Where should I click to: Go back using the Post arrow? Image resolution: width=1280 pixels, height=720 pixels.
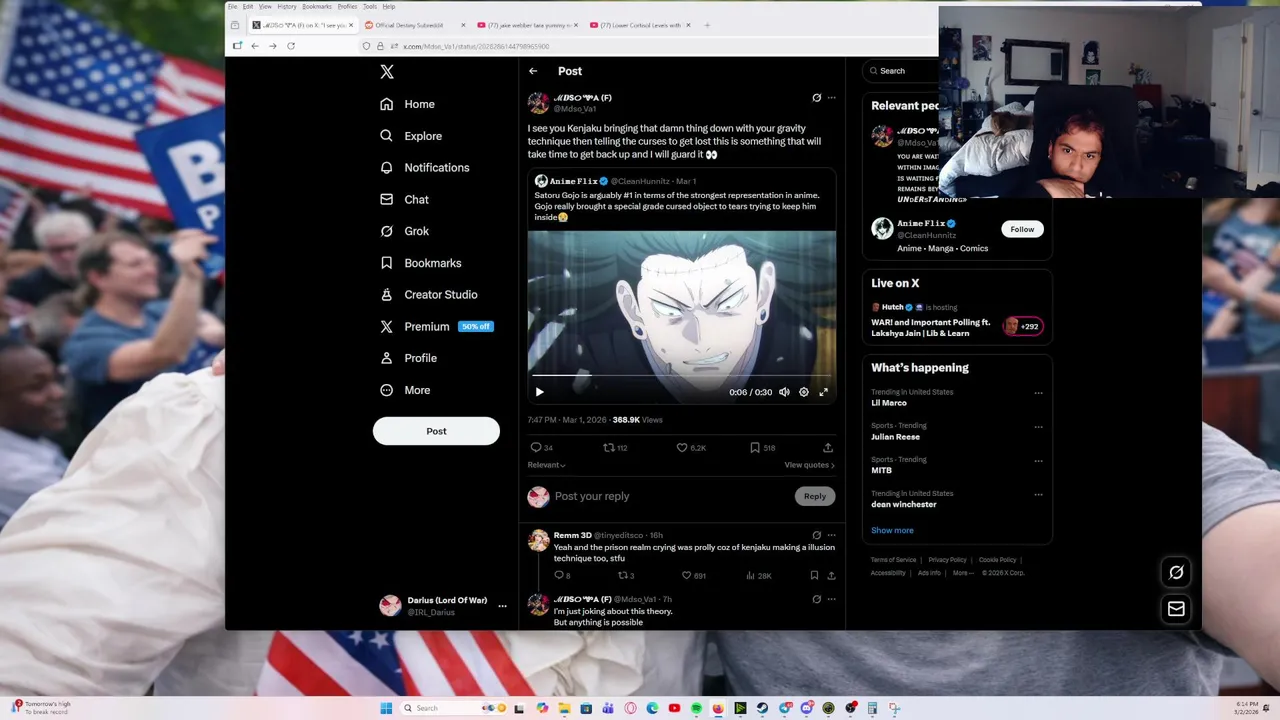[x=533, y=71]
